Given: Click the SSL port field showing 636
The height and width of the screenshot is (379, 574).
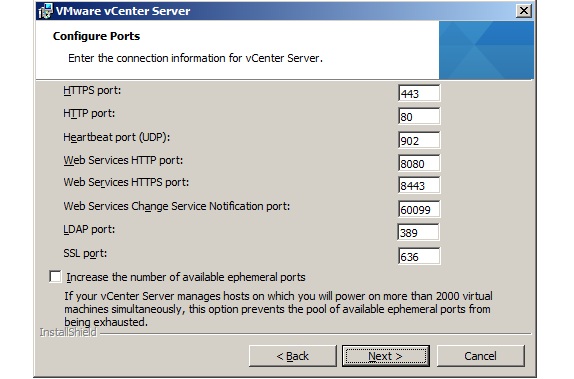Looking at the screenshot, I should [x=419, y=256].
